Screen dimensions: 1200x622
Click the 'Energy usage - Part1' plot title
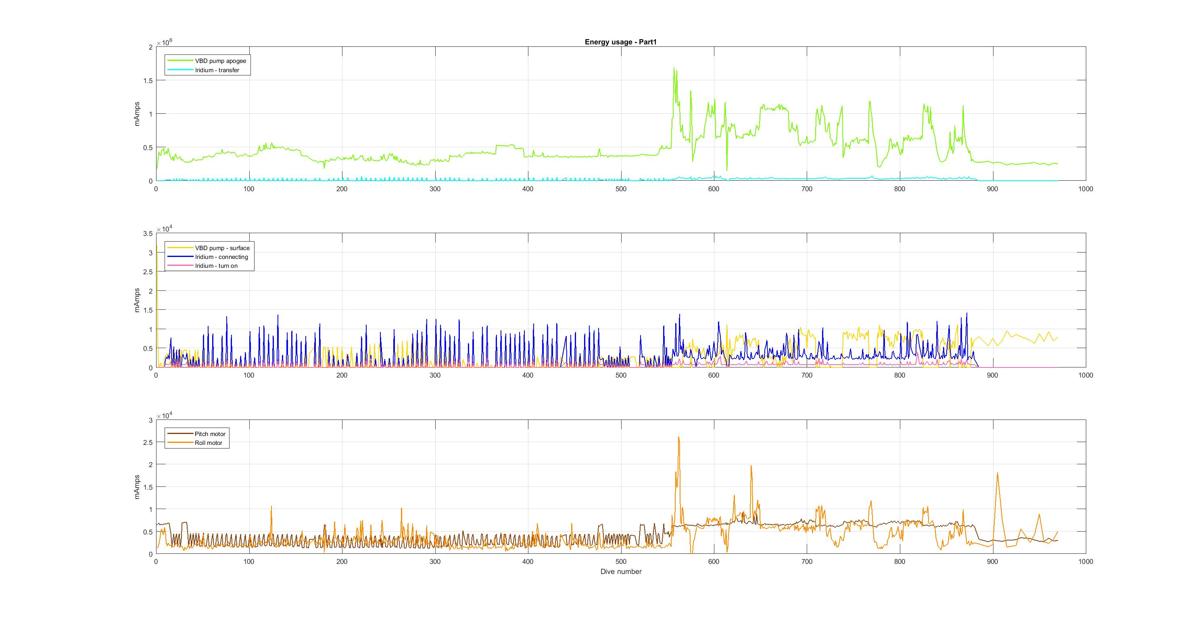(620, 42)
